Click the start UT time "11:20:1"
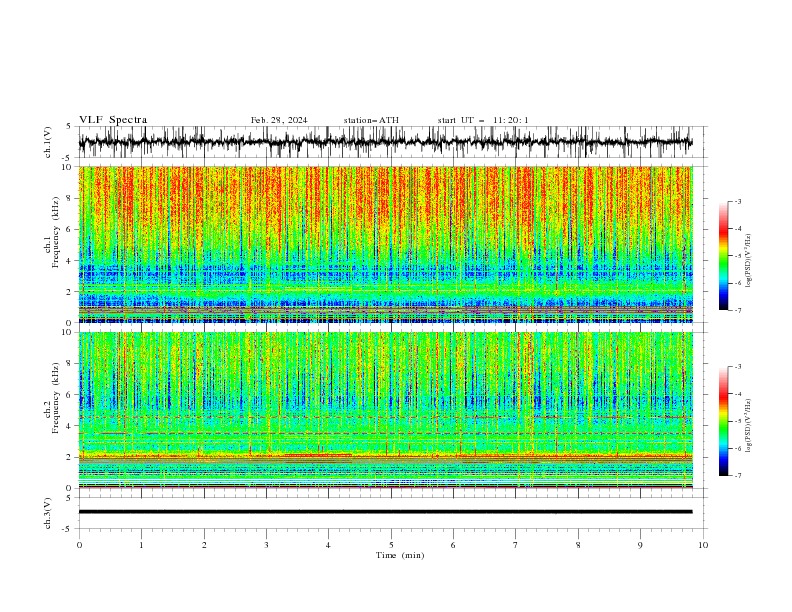This screenshot has height=612, width=792. coord(511,120)
